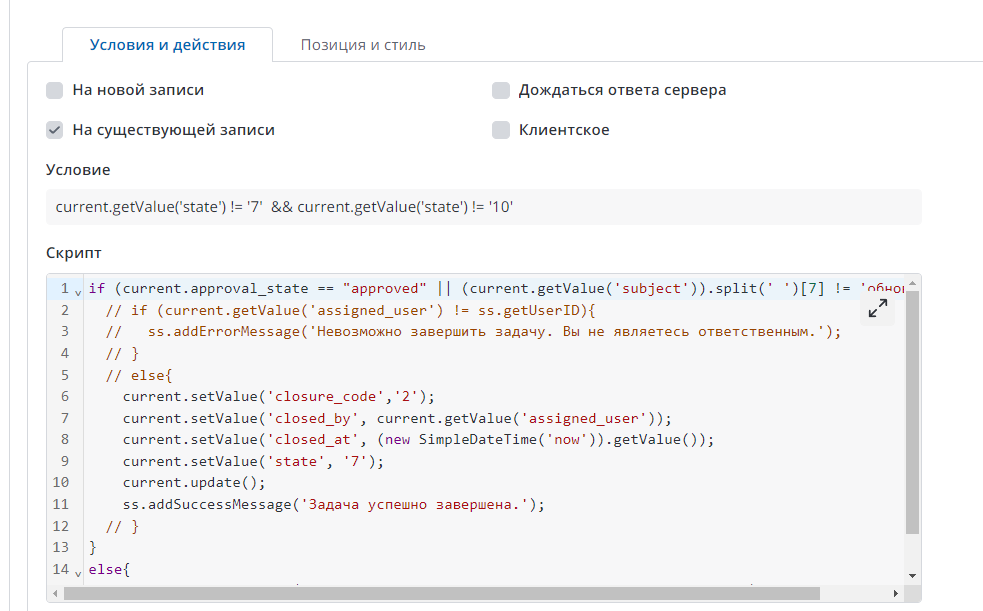The image size is (983, 611).
Task: Tick the Дождаться ответа сервера checkbox
Action: point(501,90)
